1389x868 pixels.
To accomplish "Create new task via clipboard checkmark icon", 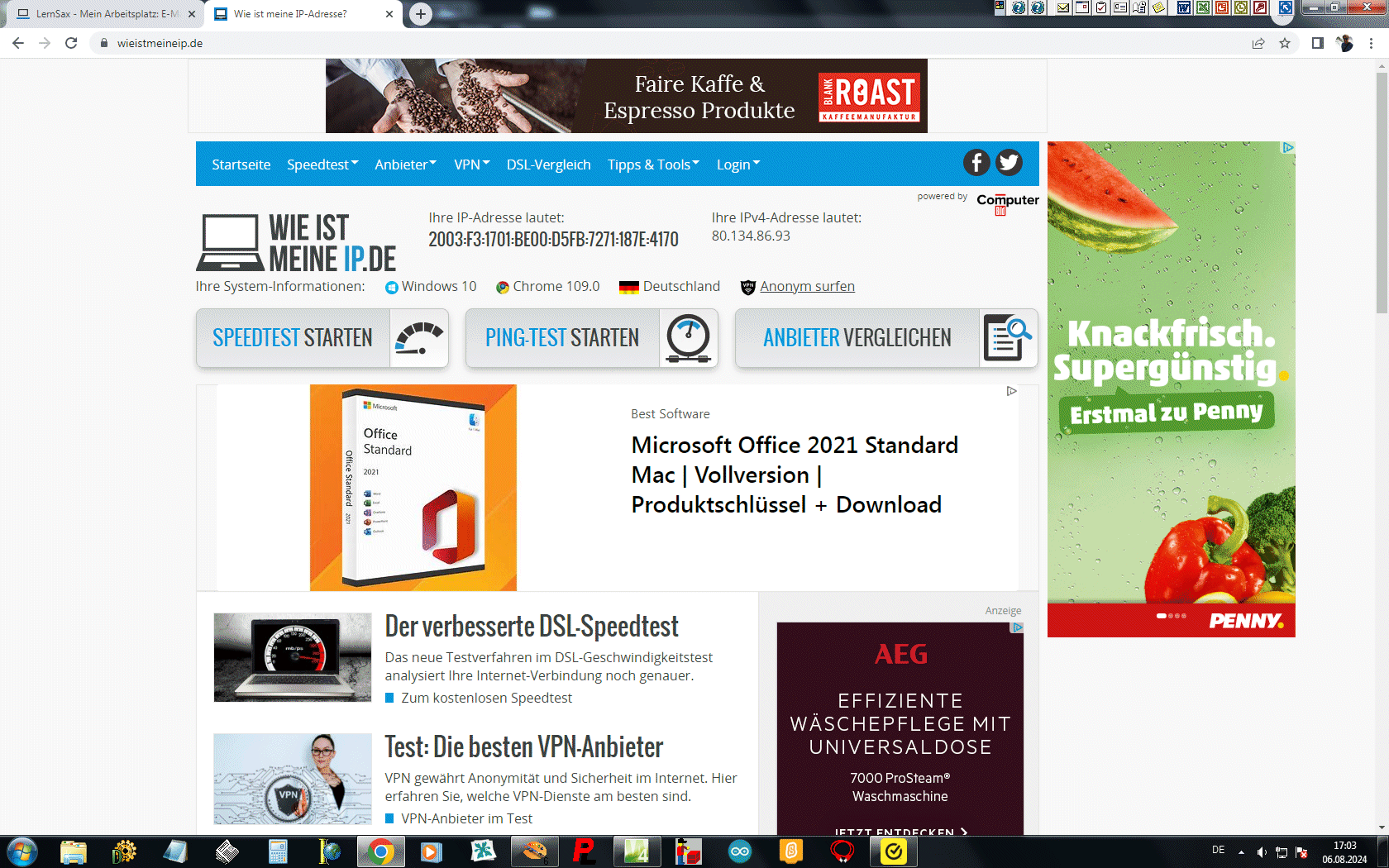I will [1101, 7].
